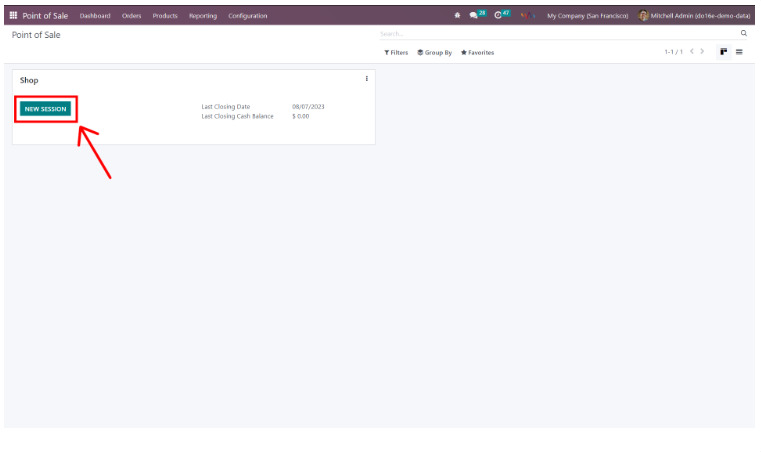Switch to kanban view
This screenshot has height=452, width=761.
point(723,52)
